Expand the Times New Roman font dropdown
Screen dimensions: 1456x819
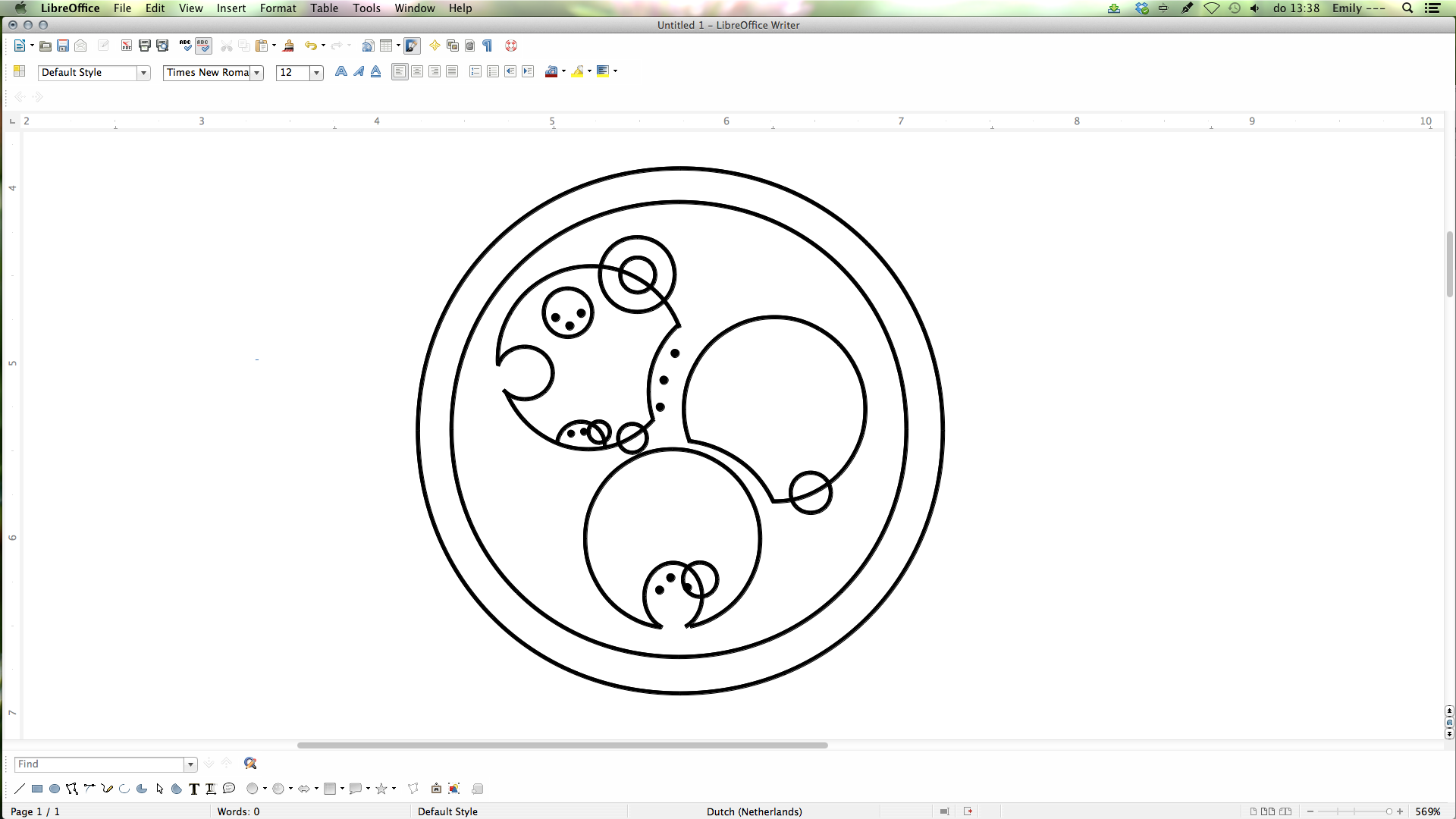[x=257, y=73]
